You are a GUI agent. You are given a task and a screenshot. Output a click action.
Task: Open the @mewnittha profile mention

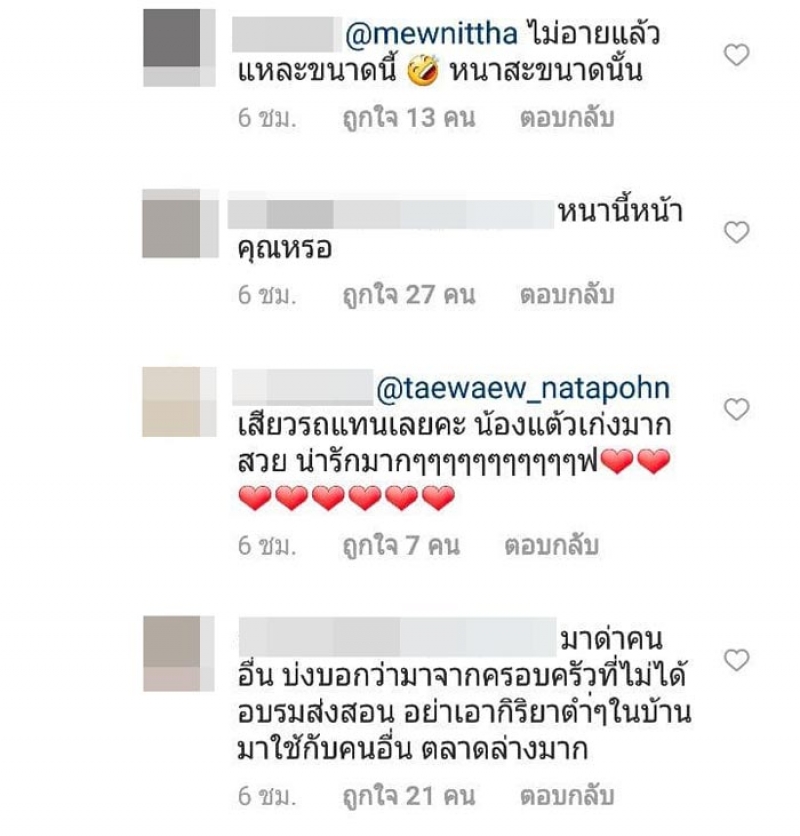pyautogui.click(x=431, y=35)
